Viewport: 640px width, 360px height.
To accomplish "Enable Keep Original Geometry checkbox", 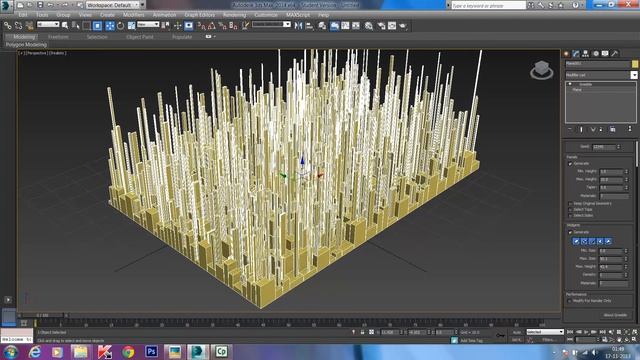I will (570, 203).
